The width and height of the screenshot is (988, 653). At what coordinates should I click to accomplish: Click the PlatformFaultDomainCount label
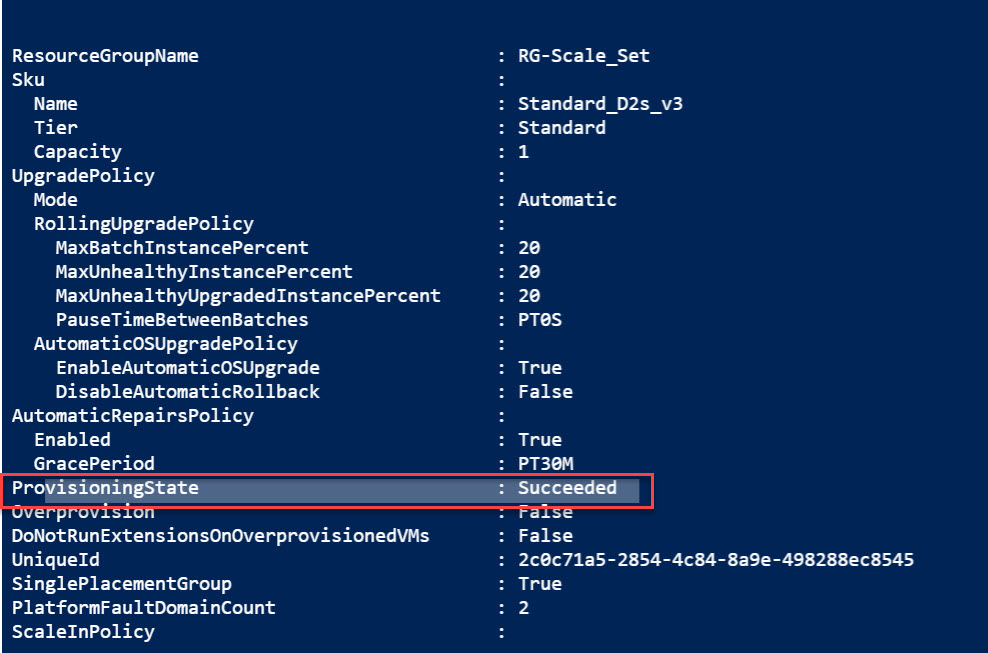click(143, 608)
